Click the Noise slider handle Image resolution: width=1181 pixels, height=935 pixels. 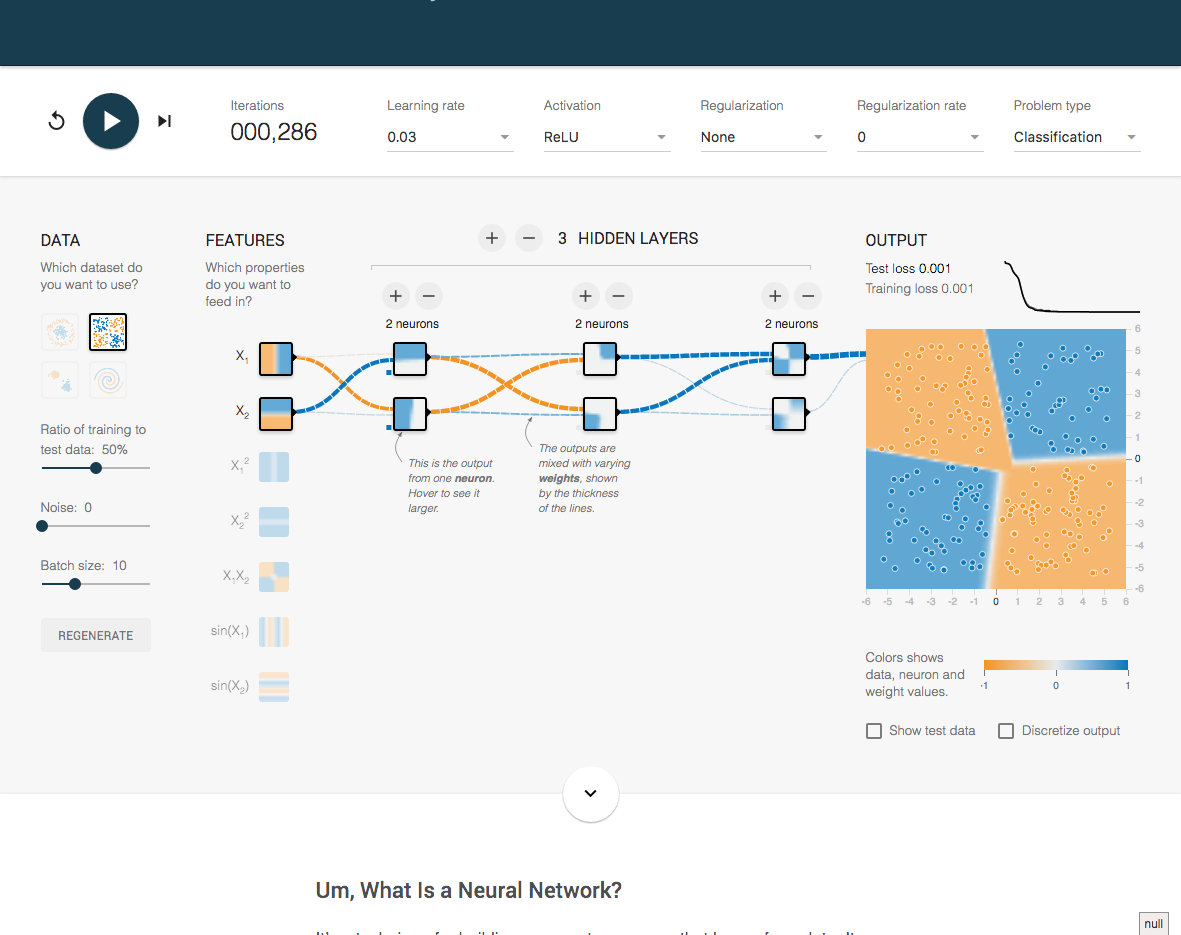(x=42, y=526)
